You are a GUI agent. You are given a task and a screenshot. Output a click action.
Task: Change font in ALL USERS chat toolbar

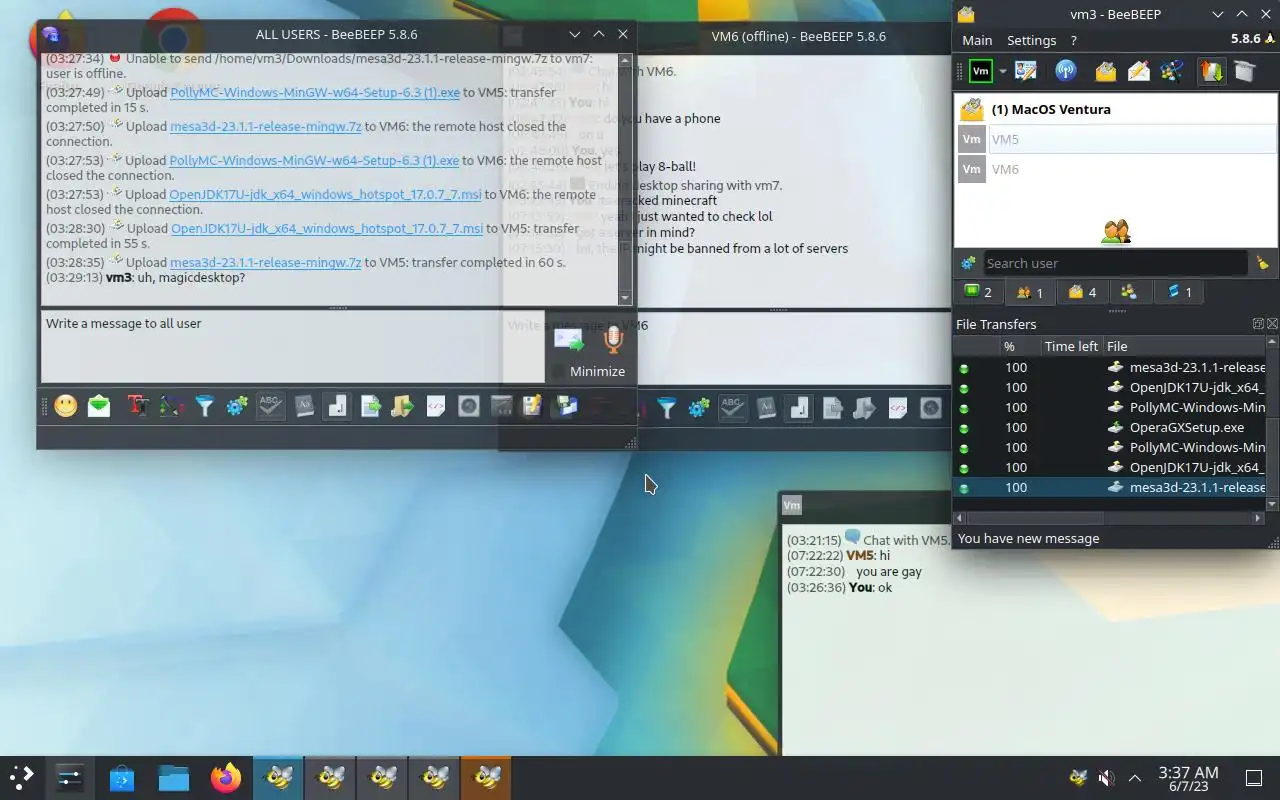(x=138, y=406)
